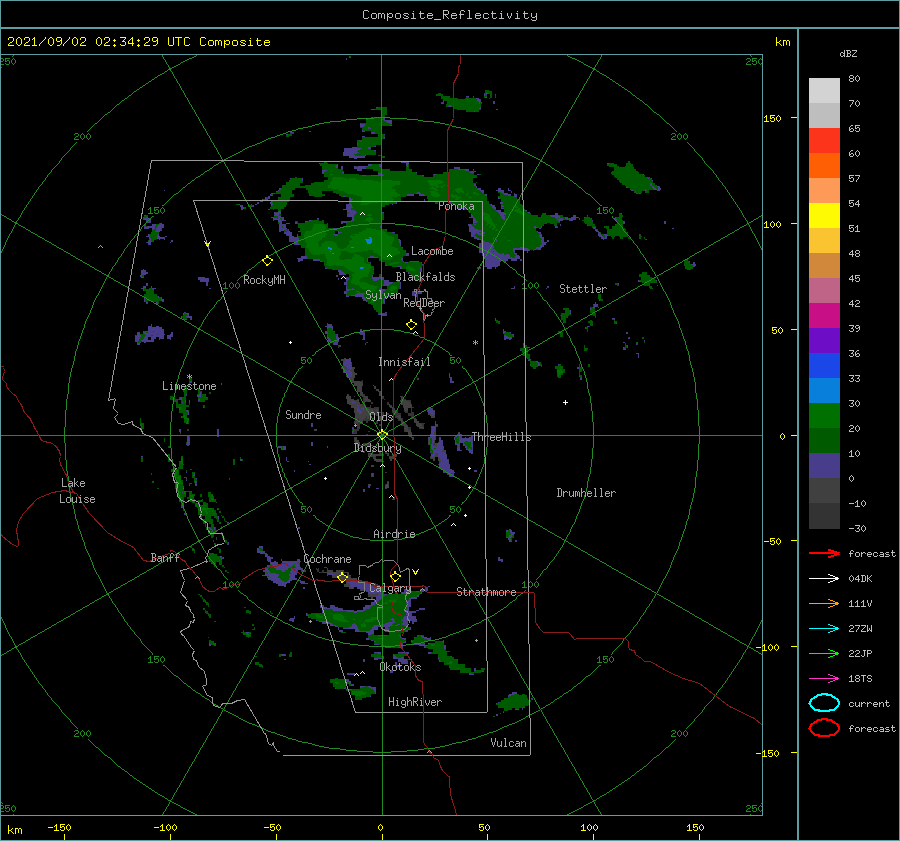Select the bright green swatch in dBZ scale
This screenshot has height=841, width=900.
[x=824, y=416]
